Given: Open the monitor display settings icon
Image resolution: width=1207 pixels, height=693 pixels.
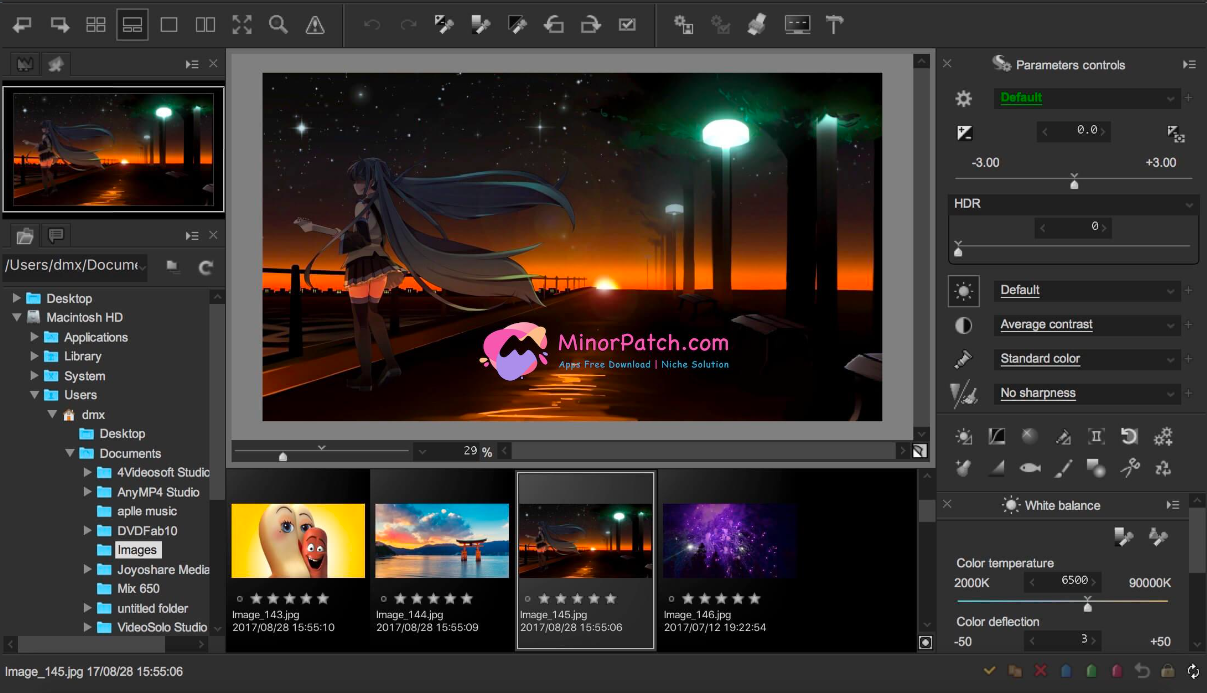Looking at the screenshot, I should tap(797, 25).
